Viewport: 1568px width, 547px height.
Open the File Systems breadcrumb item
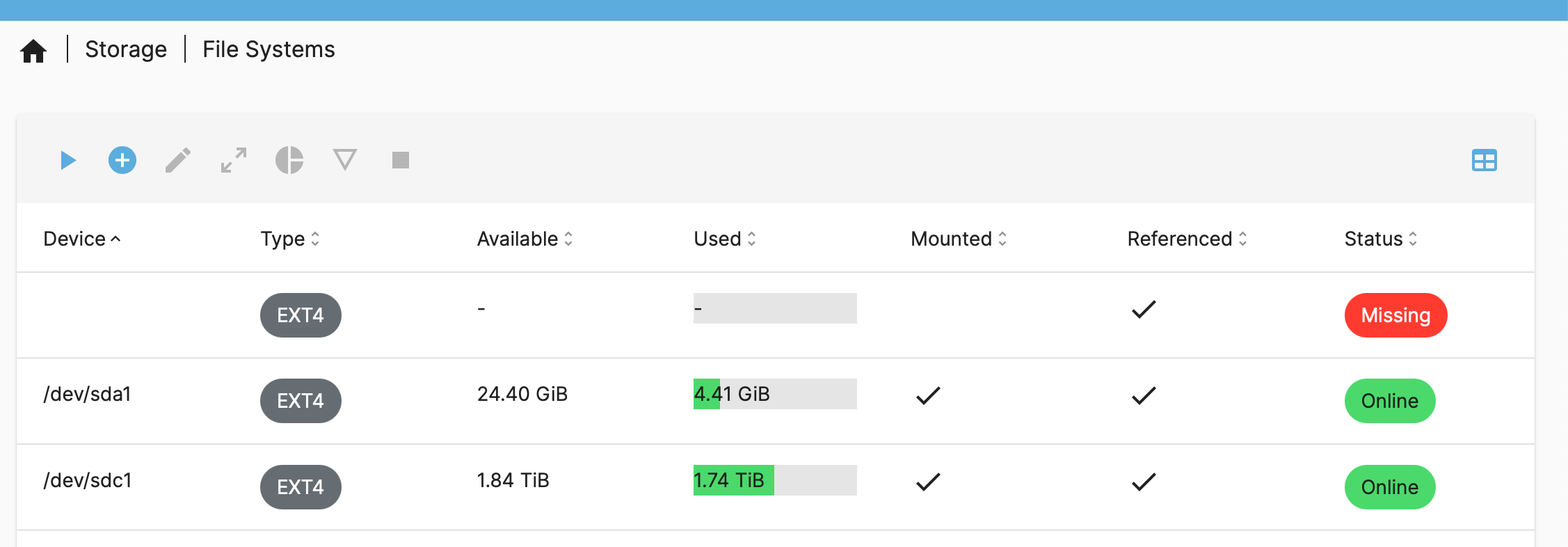269,49
